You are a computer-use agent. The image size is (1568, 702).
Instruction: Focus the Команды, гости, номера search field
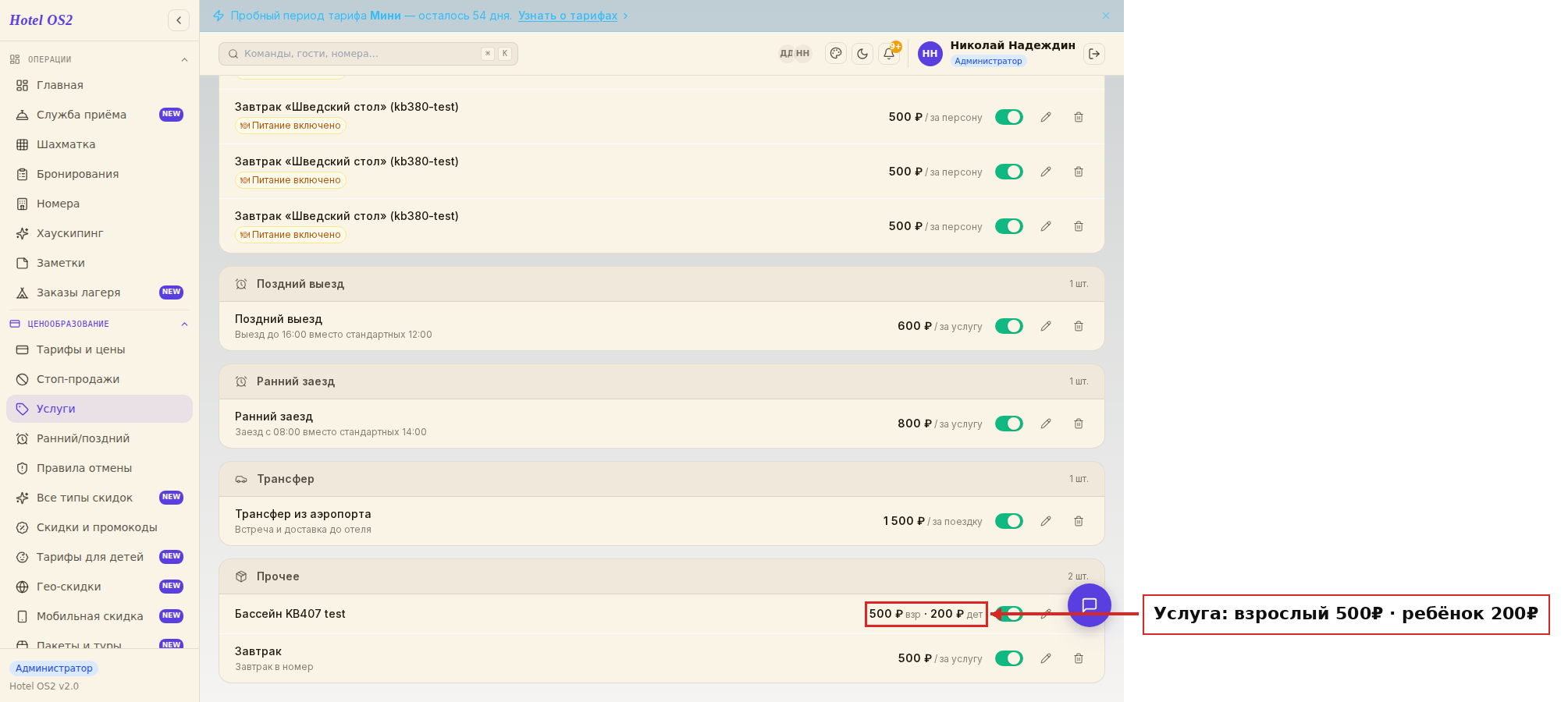tap(368, 54)
